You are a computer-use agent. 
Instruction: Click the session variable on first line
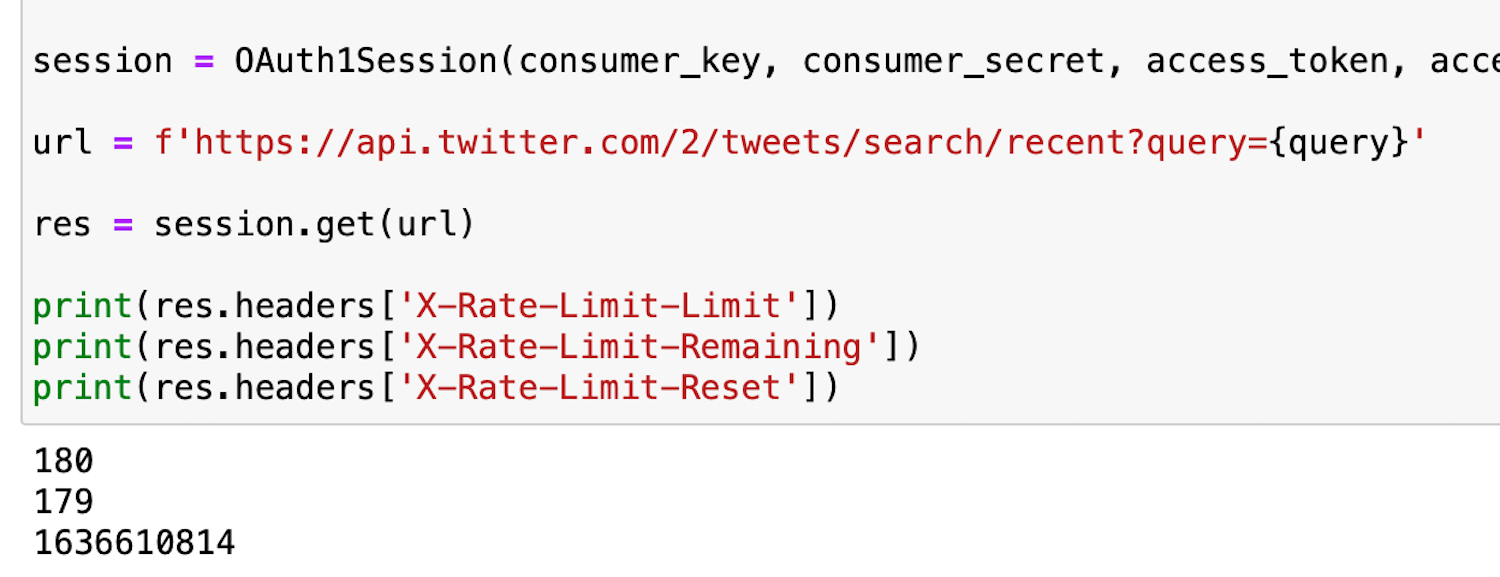tap(102, 62)
